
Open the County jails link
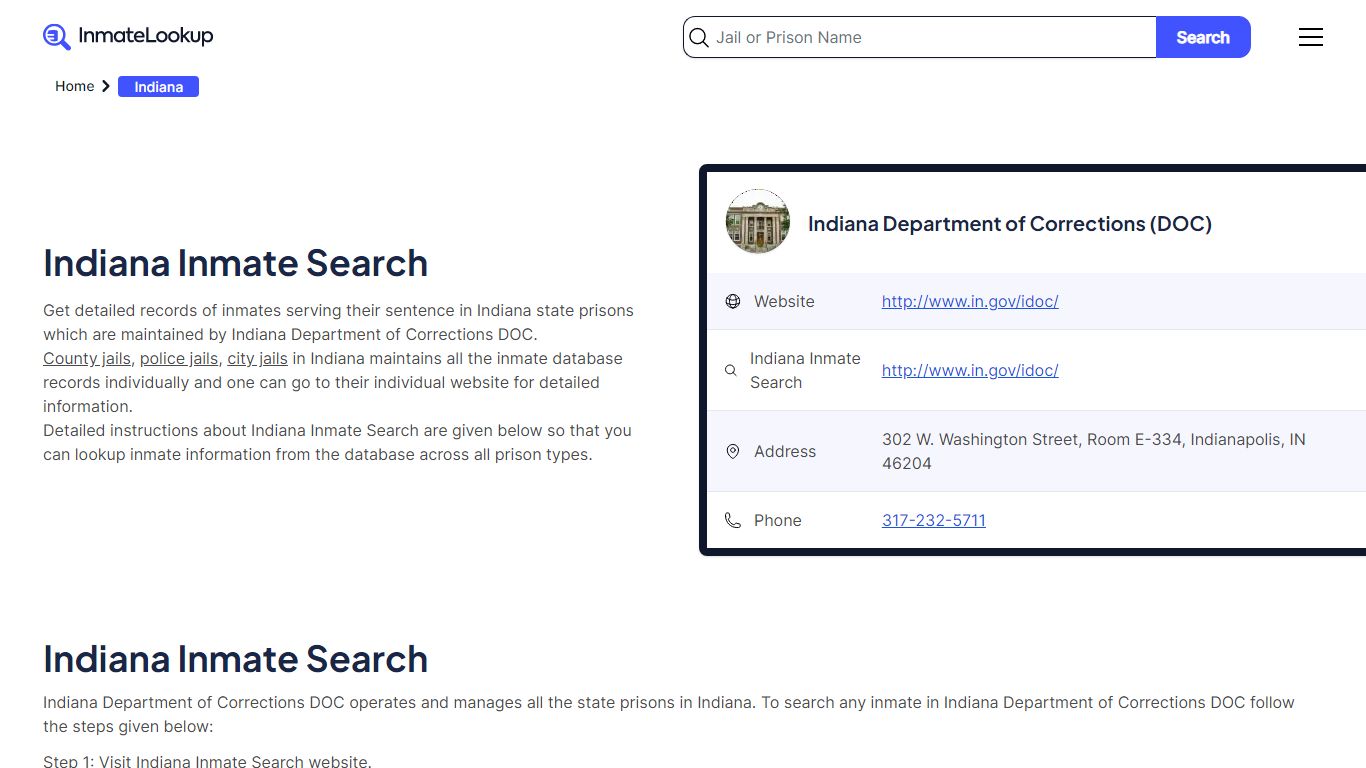[x=87, y=358]
